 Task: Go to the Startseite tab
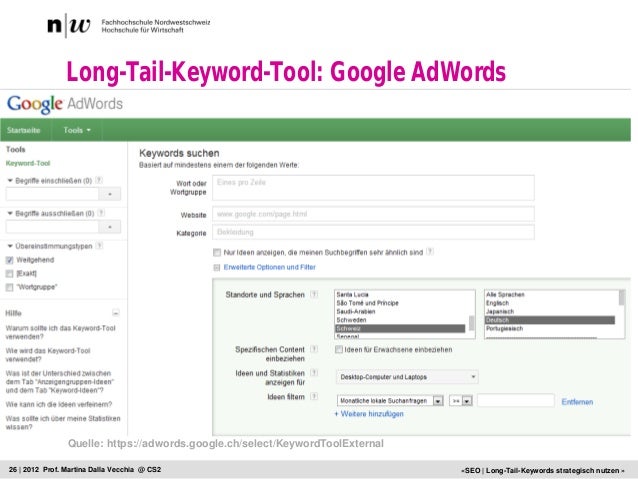point(24,130)
